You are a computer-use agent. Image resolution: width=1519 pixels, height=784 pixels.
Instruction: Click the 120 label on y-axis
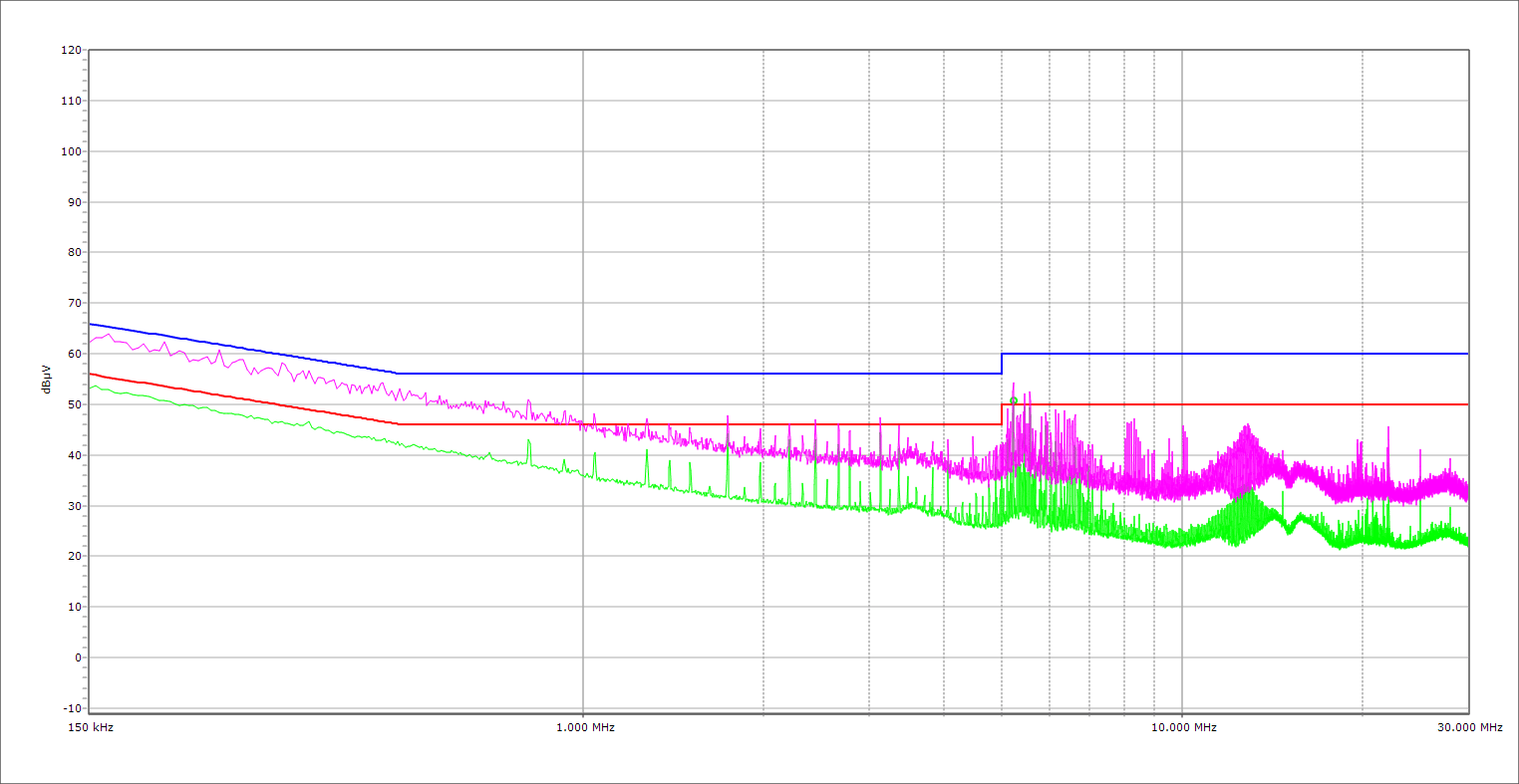71,50
